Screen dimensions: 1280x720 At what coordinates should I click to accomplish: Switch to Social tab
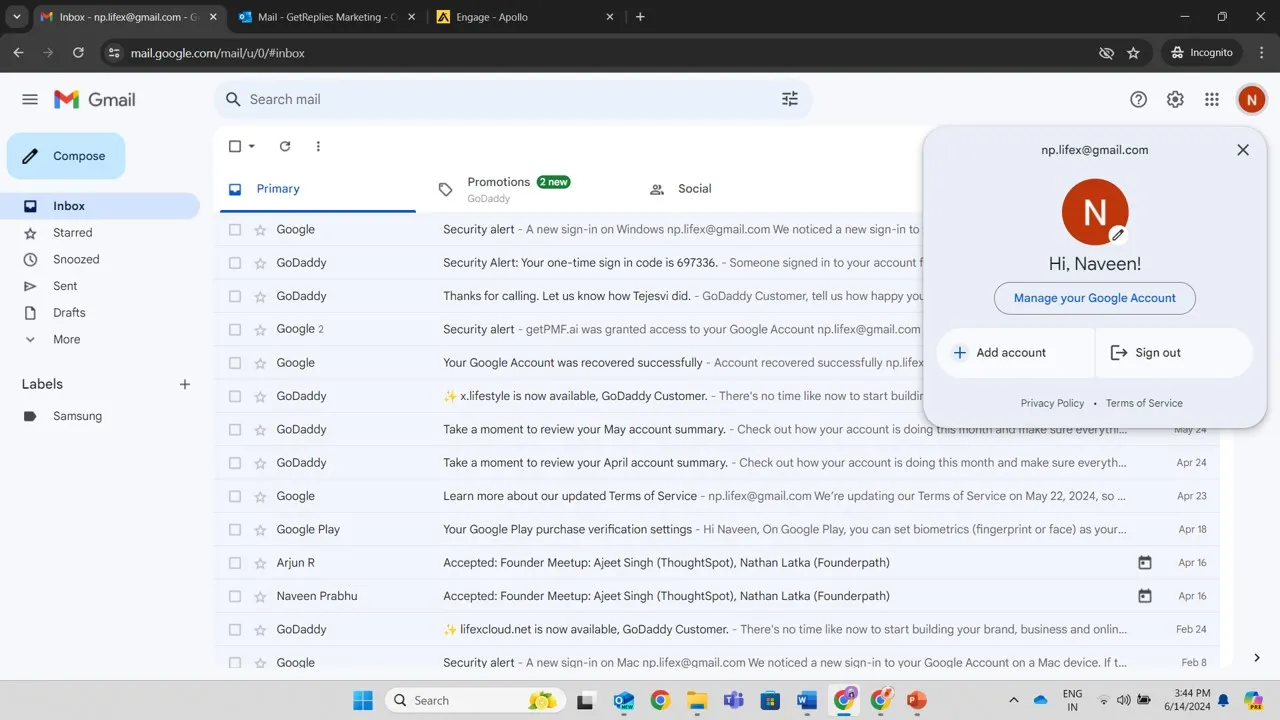point(694,188)
